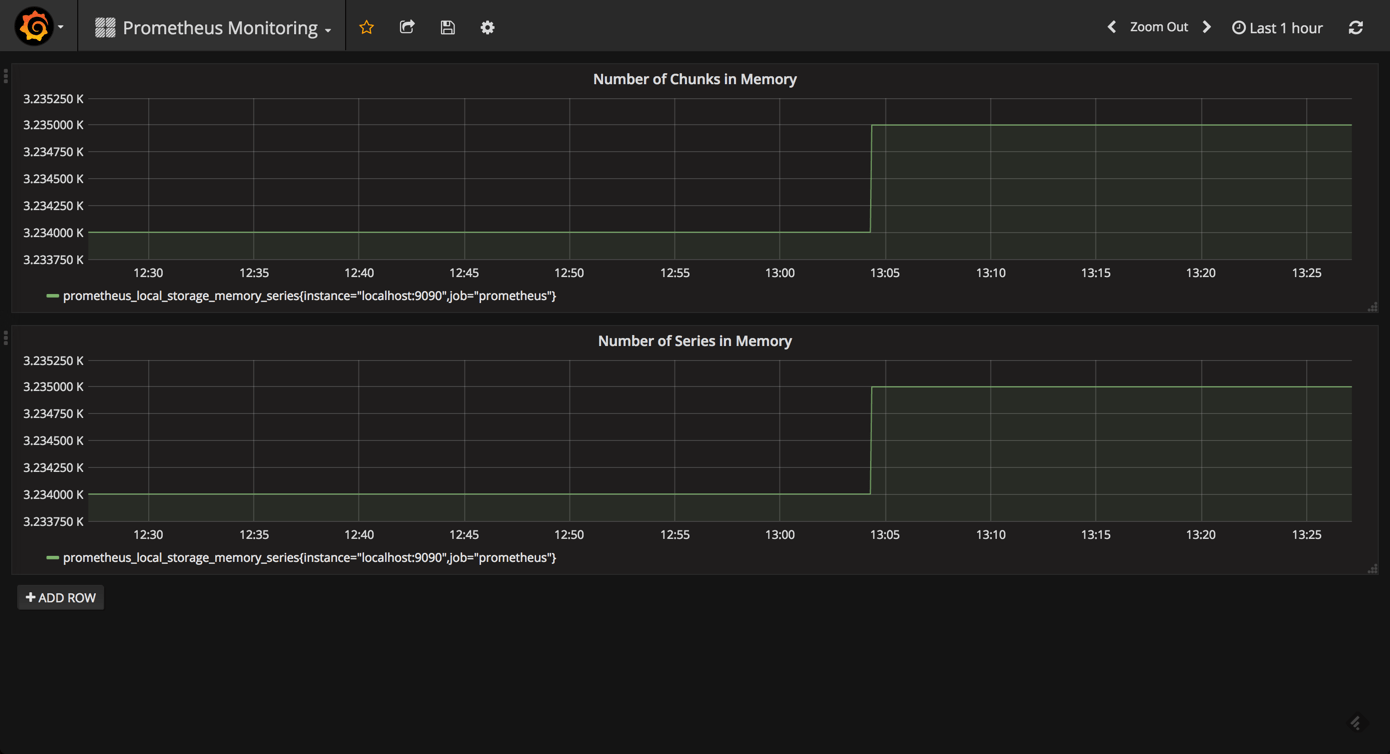Viewport: 1390px width, 754px height.
Task: Open dashboard settings with the gear icon
Action: click(487, 27)
